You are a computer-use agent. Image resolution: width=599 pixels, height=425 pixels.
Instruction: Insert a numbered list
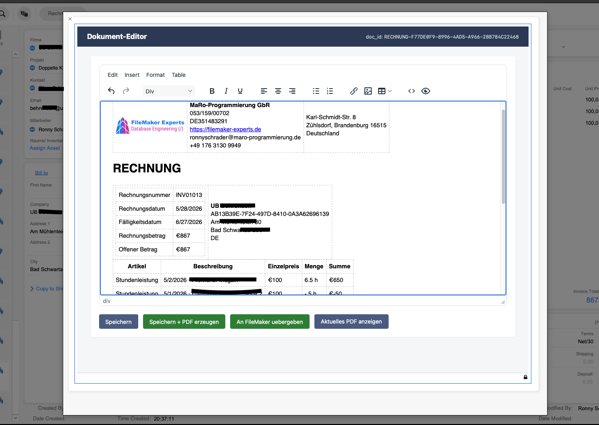pyautogui.click(x=330, y=91)
